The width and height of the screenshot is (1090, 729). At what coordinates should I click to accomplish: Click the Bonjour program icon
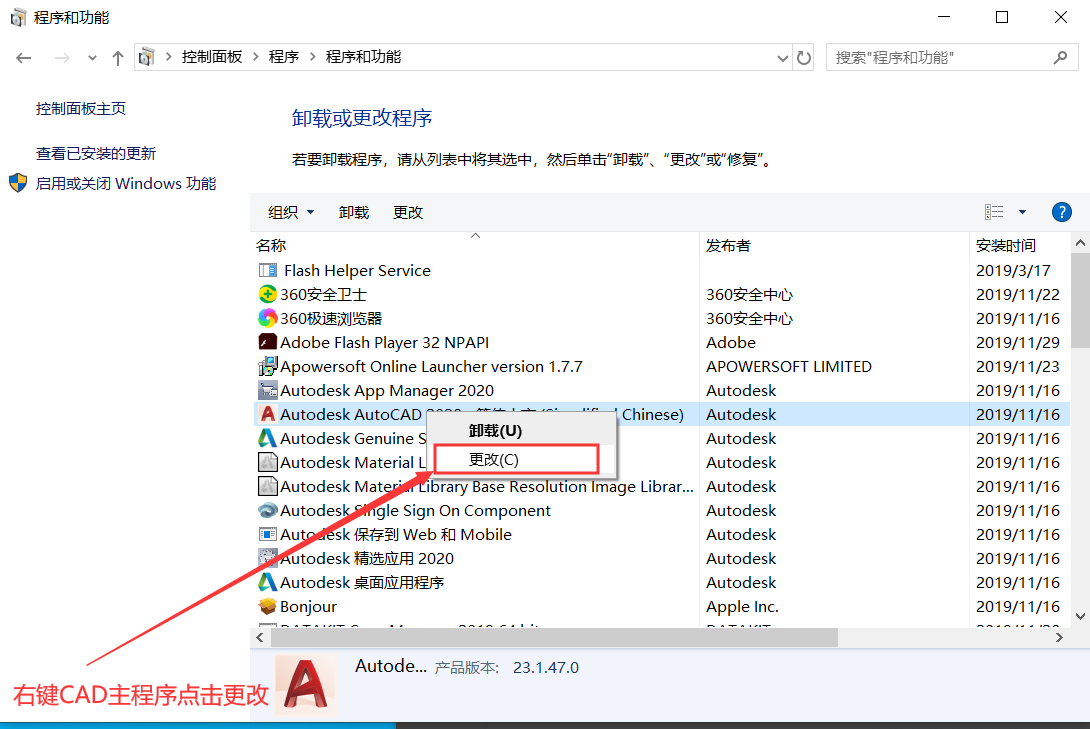268,606
